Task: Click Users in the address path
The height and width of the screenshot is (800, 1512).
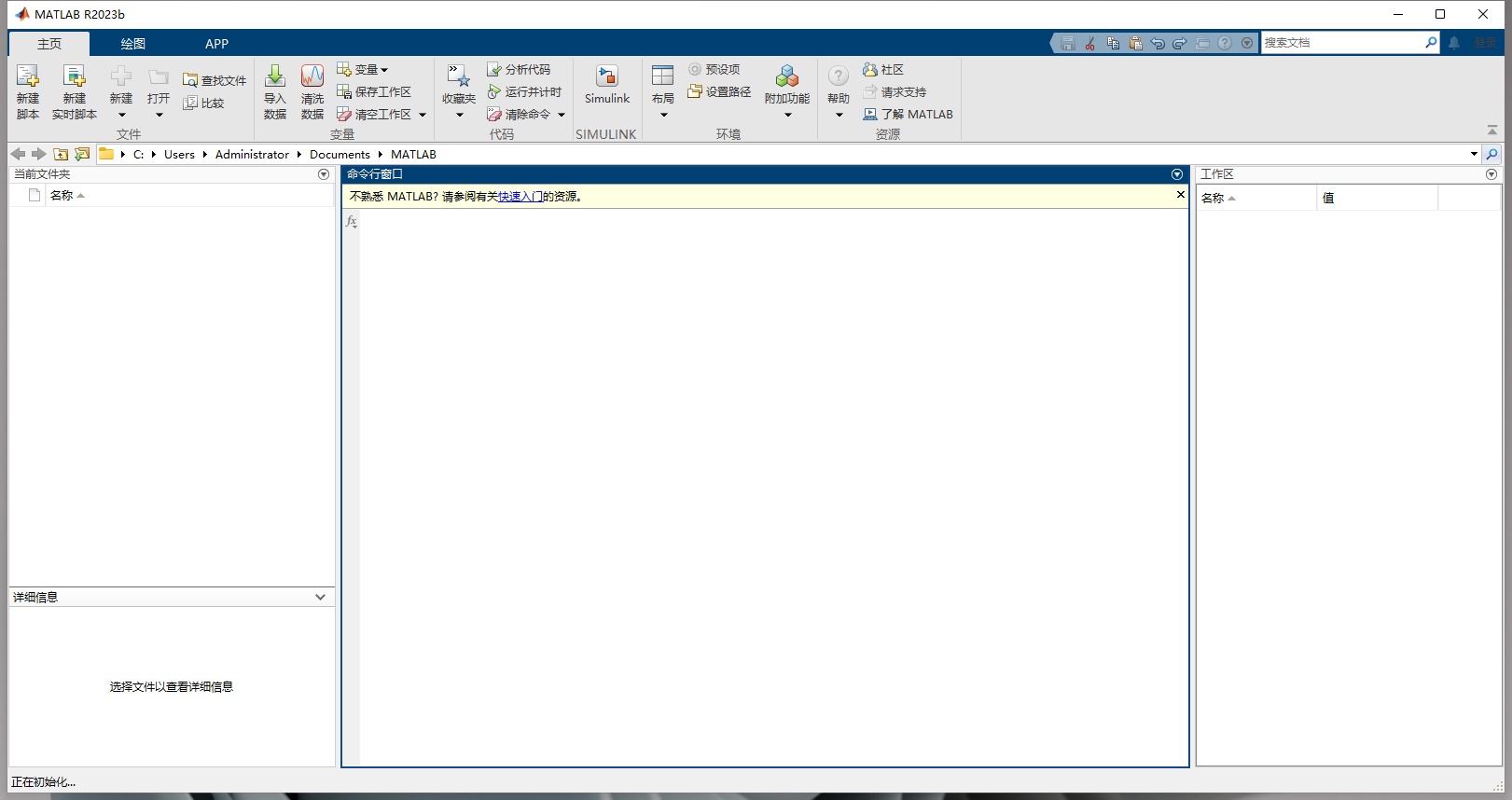Action: (179, 155)
